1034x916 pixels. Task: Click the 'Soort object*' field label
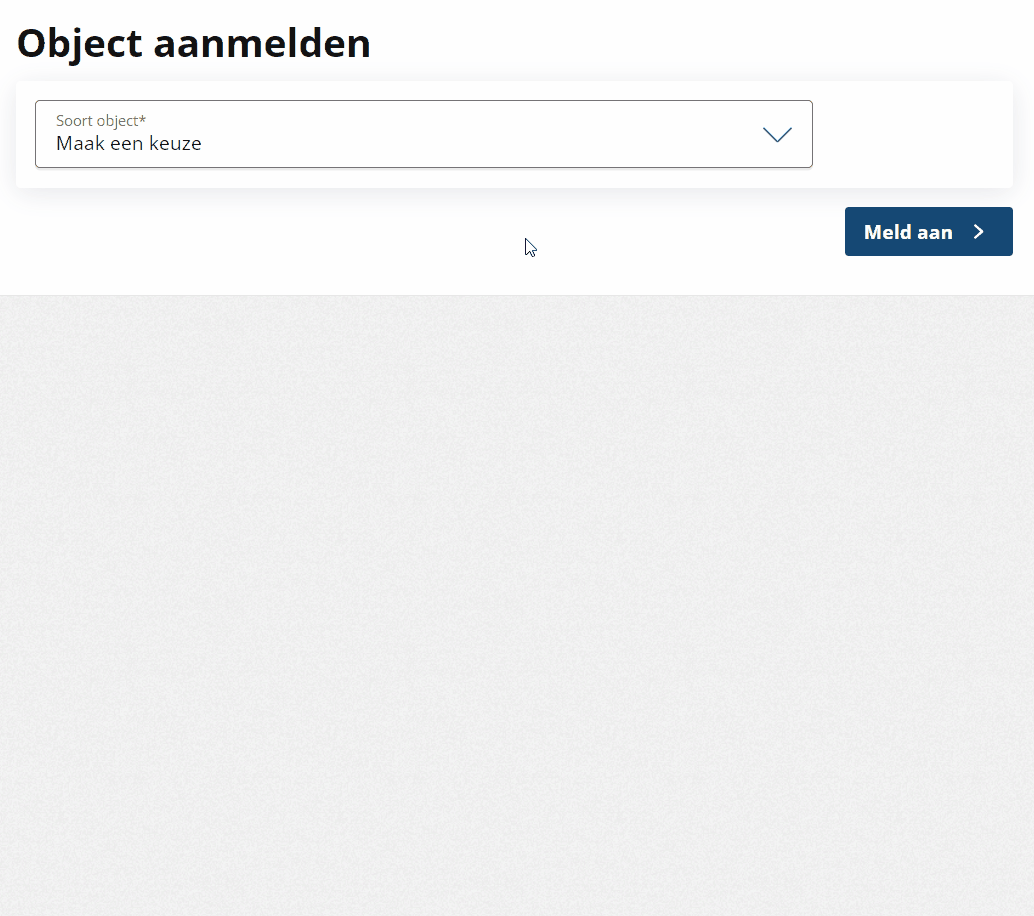coord(101,121)
